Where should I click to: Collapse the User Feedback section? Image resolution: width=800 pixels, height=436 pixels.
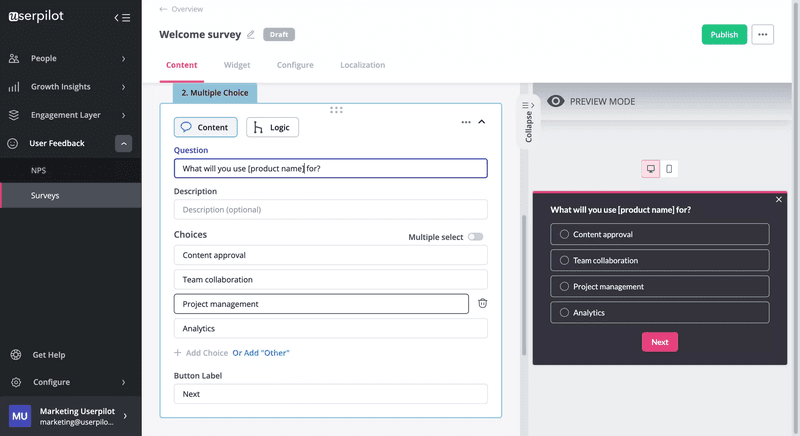coord(123,144)
